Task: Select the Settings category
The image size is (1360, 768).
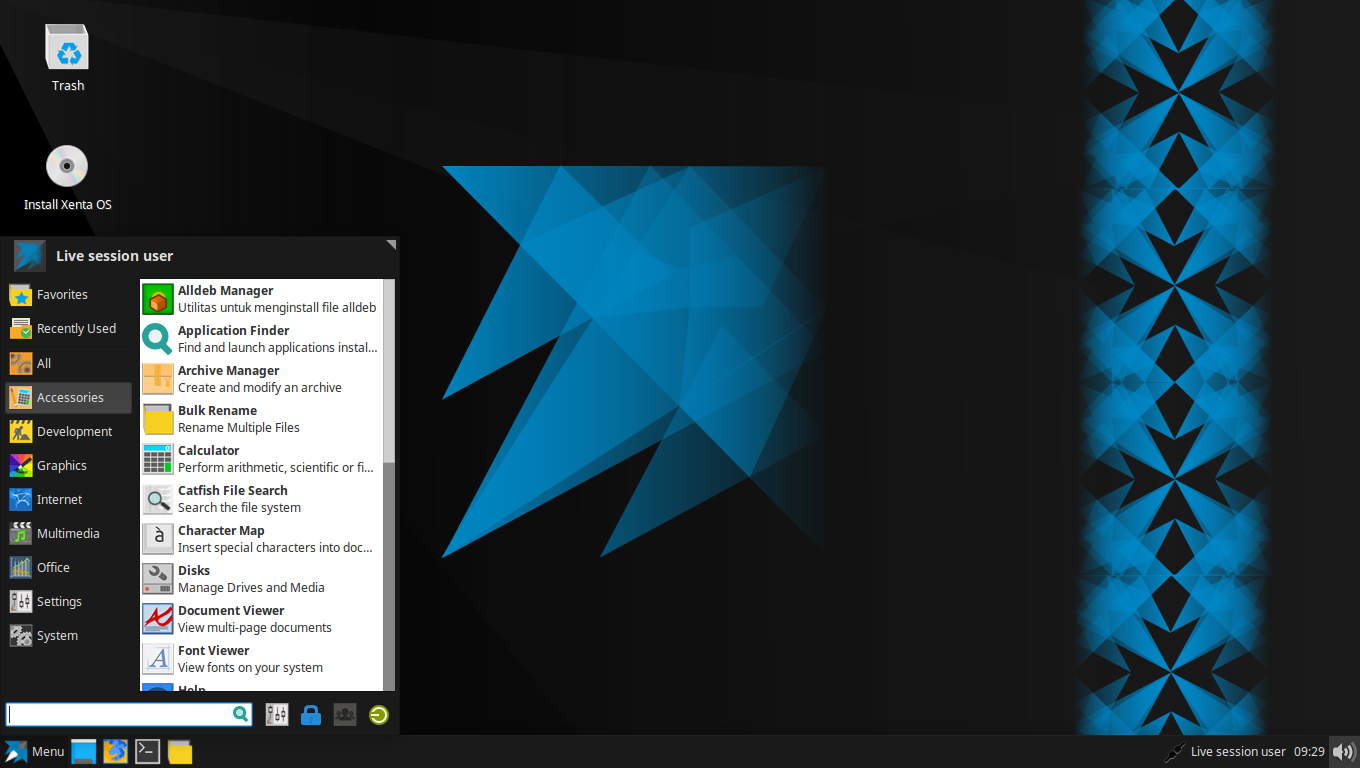Action: (x=68, y=601)
